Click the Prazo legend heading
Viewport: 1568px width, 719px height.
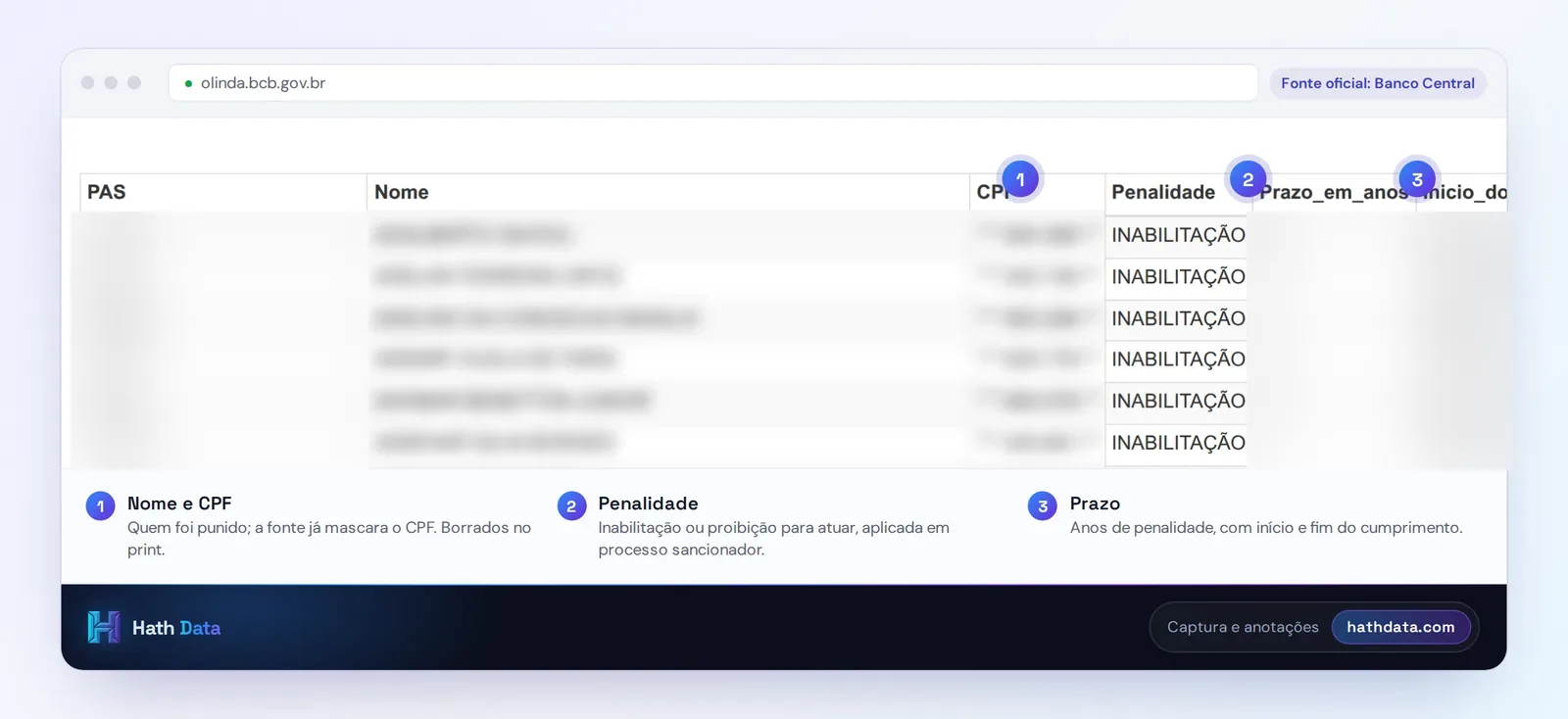[1095, 503]
